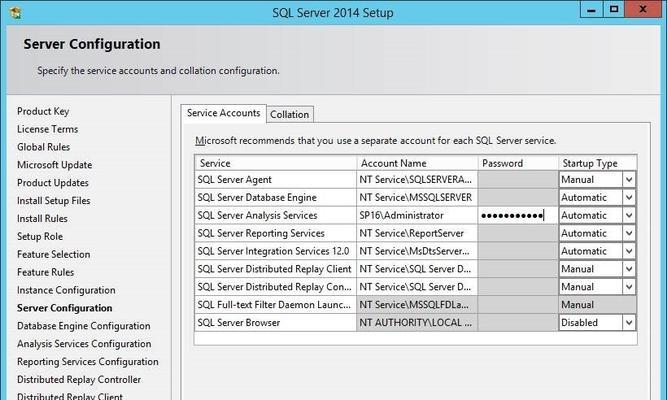
Task: Click the Distributed Replay Controller step
Action: [79, 379]
